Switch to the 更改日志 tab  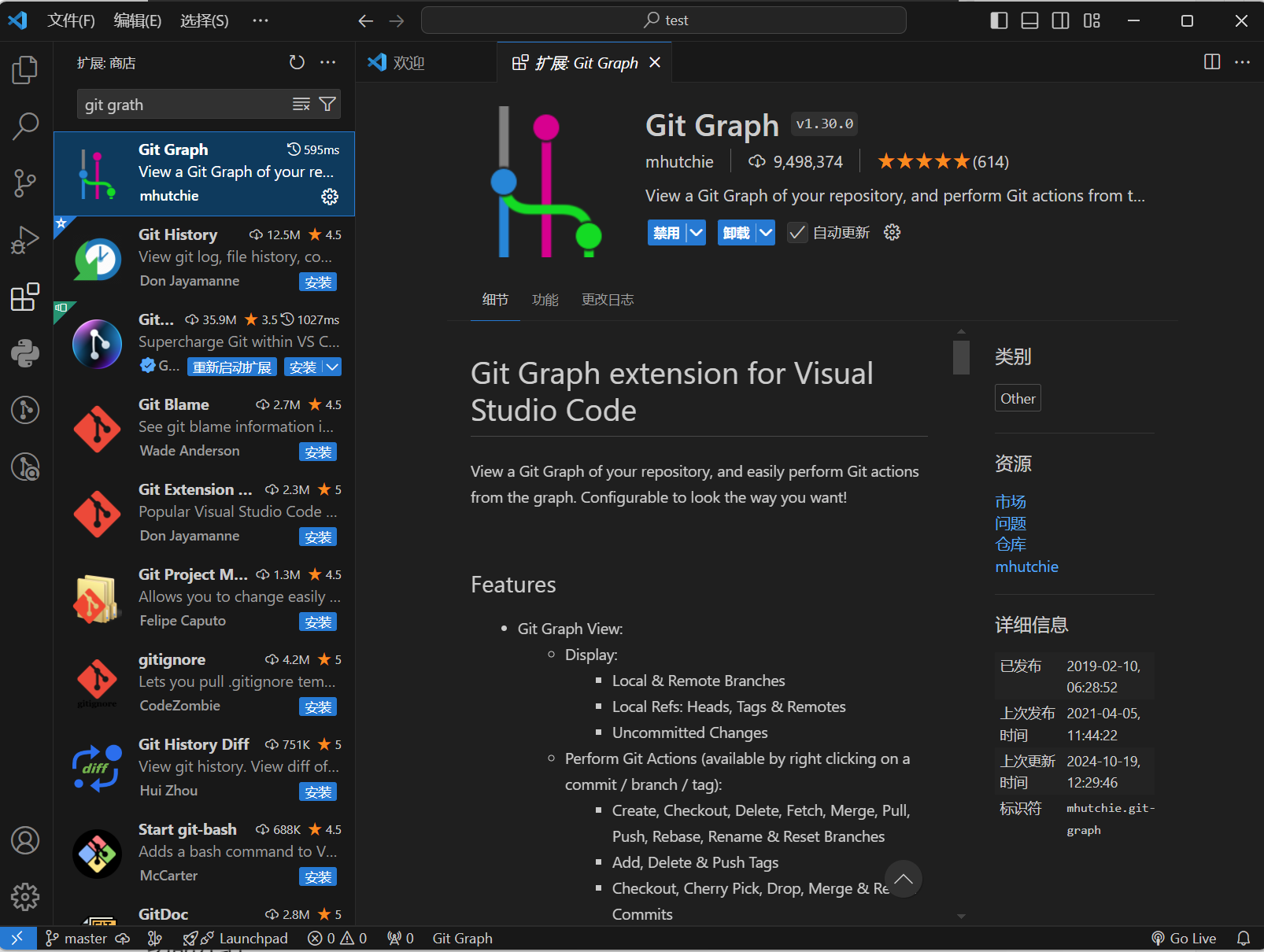coord(608,300)
